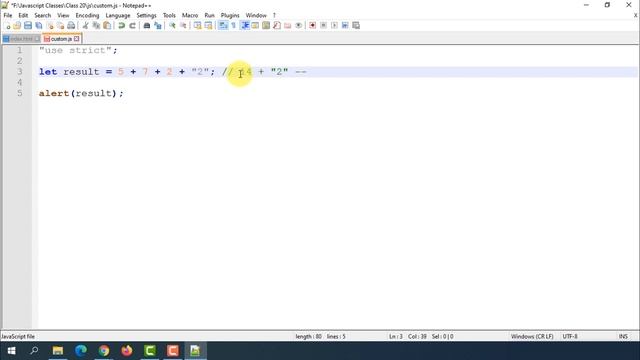Open the Search menu
The height and width of the screenshot is (360, 640).
click(42, 15)
